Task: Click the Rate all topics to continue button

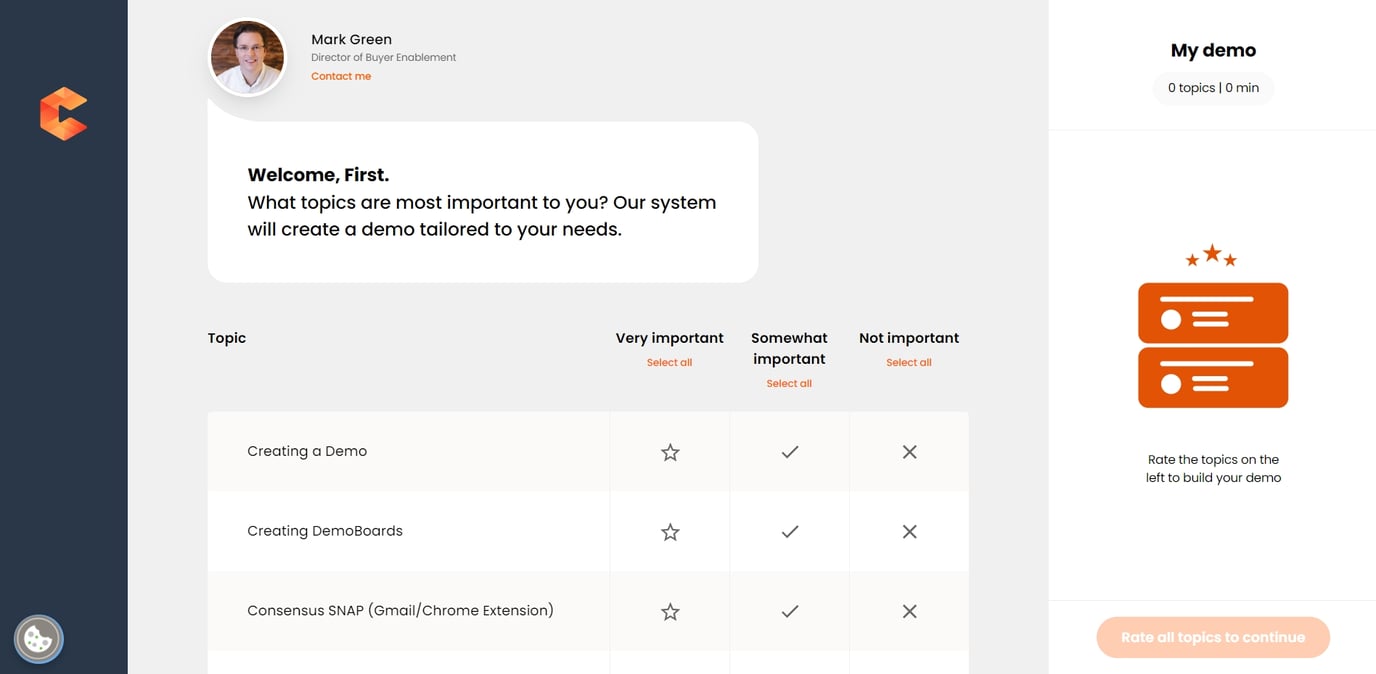Action: pyautogui.click(x=1212, y=637)
